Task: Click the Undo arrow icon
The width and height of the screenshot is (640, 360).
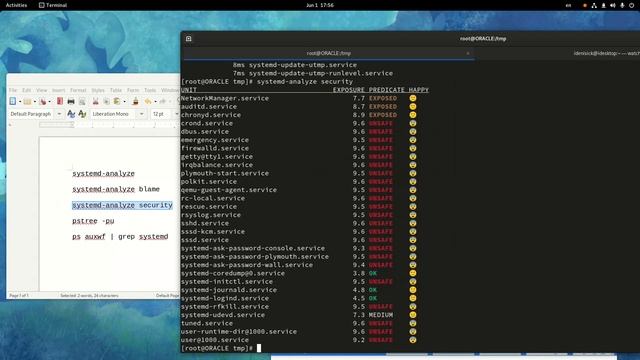Action: coord(148,101)
